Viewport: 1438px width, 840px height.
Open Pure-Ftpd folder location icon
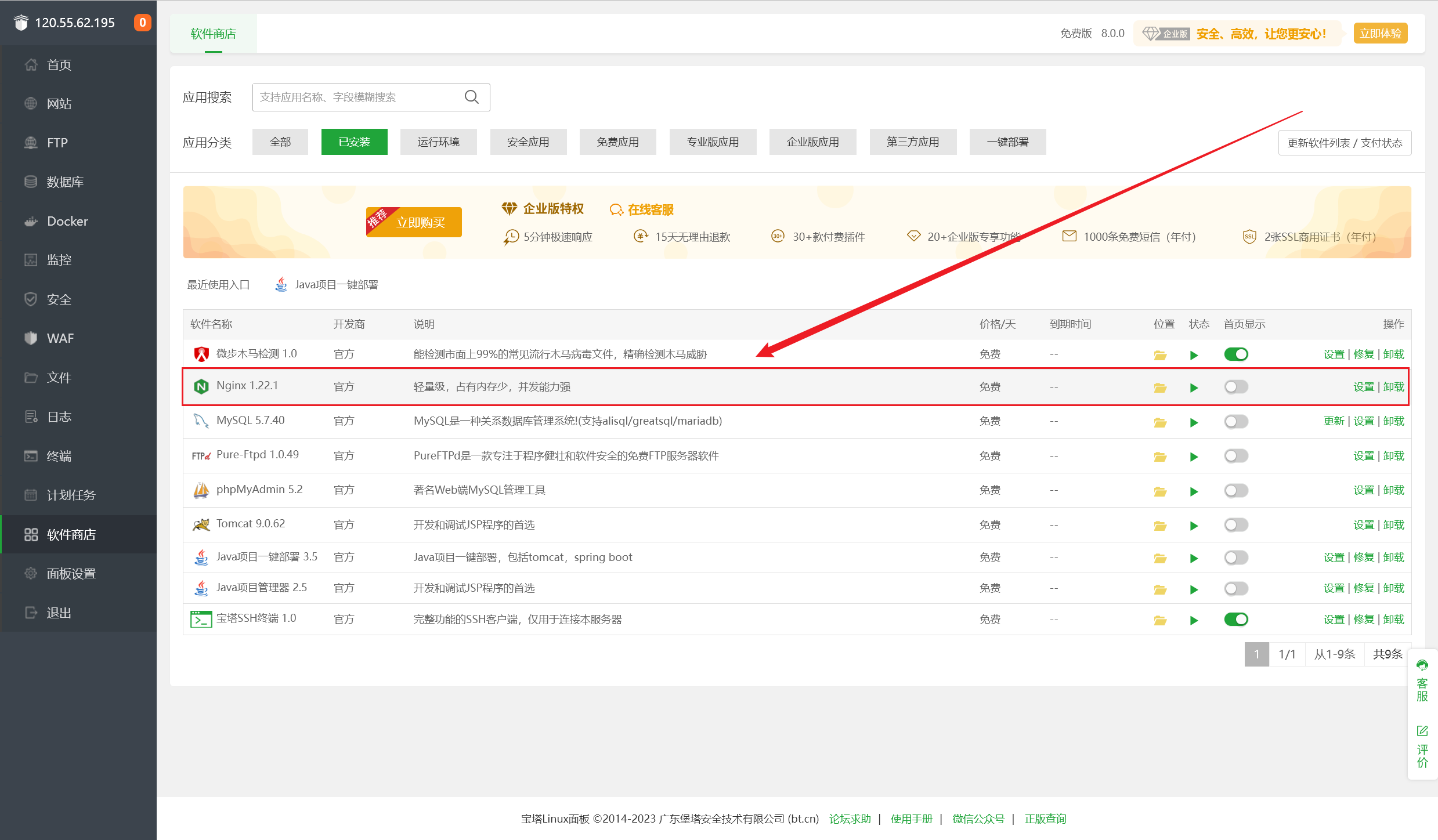(x=1160, y=457)
